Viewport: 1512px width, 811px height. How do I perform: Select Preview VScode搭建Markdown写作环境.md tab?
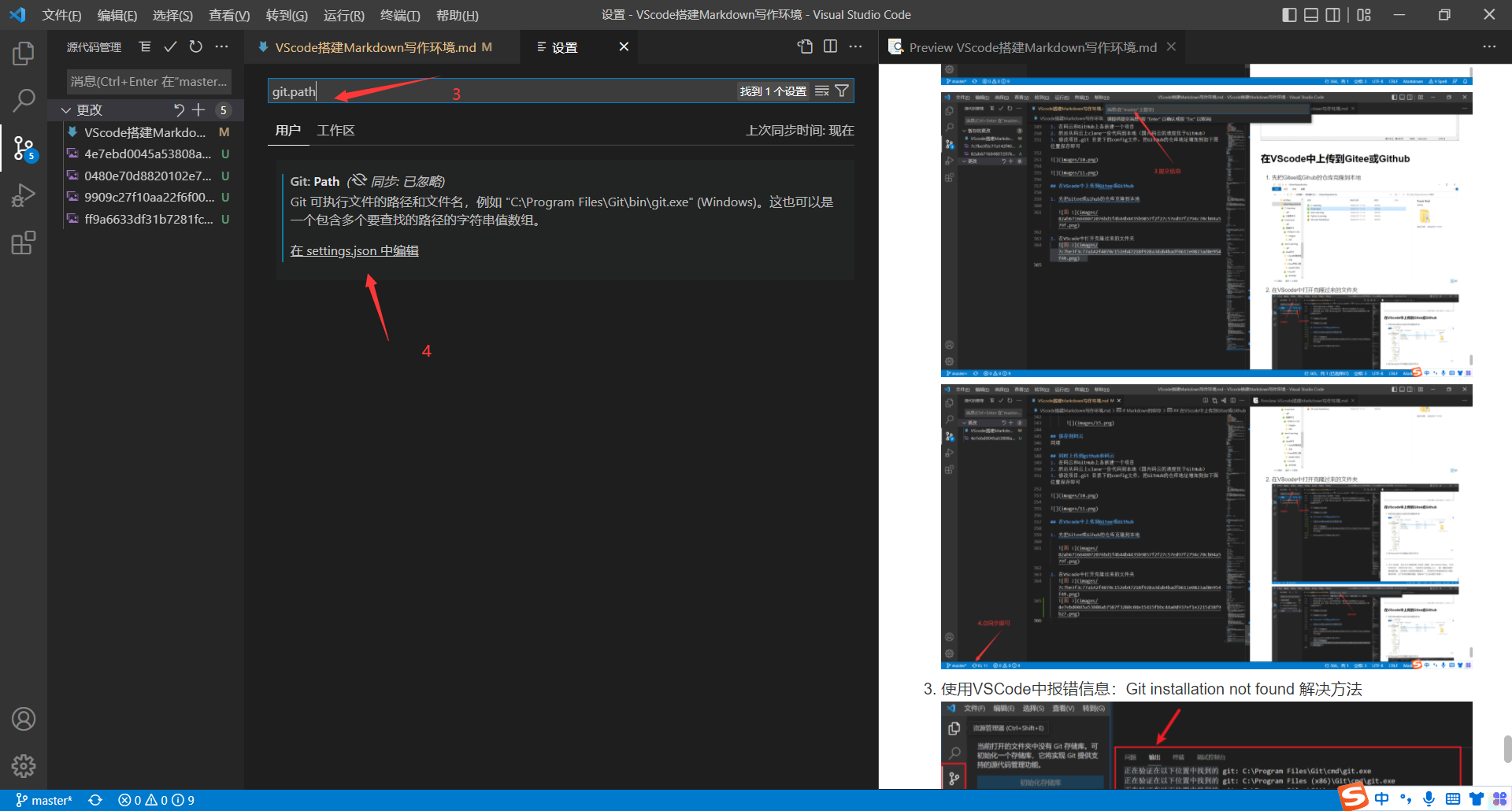tap(1032, 47)
